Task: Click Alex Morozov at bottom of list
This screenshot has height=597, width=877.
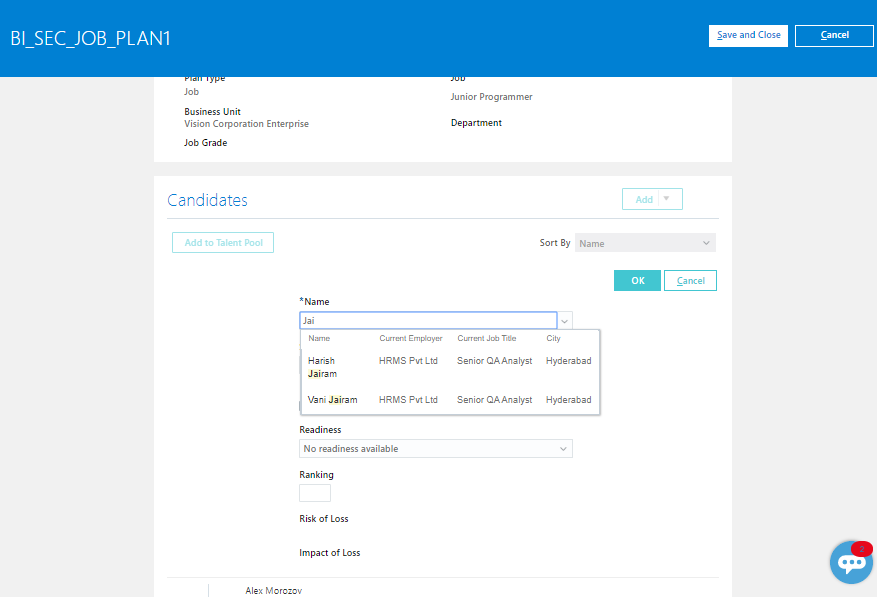Action: [x=273, y=590]
